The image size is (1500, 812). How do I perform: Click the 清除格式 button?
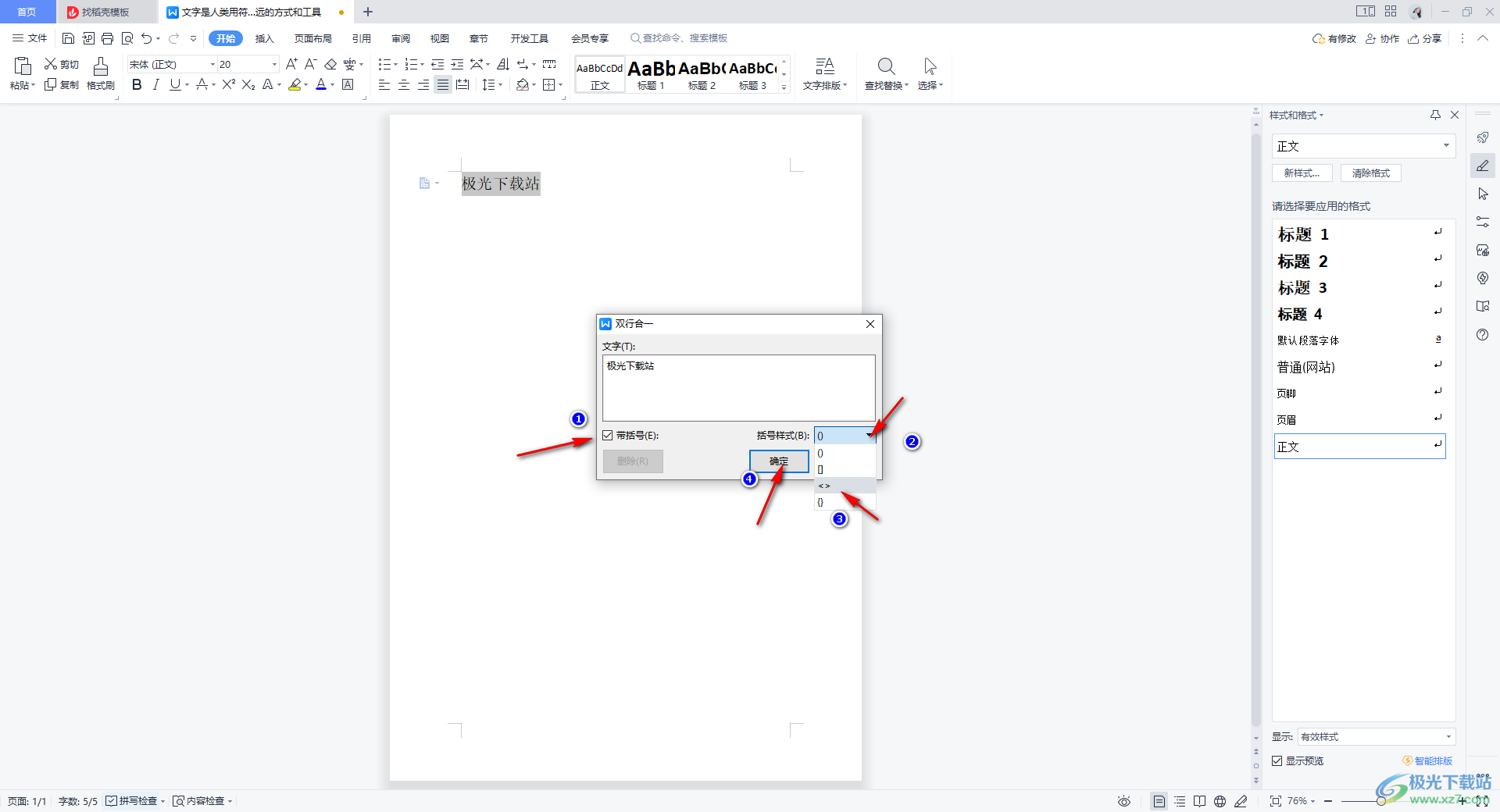1371,173
